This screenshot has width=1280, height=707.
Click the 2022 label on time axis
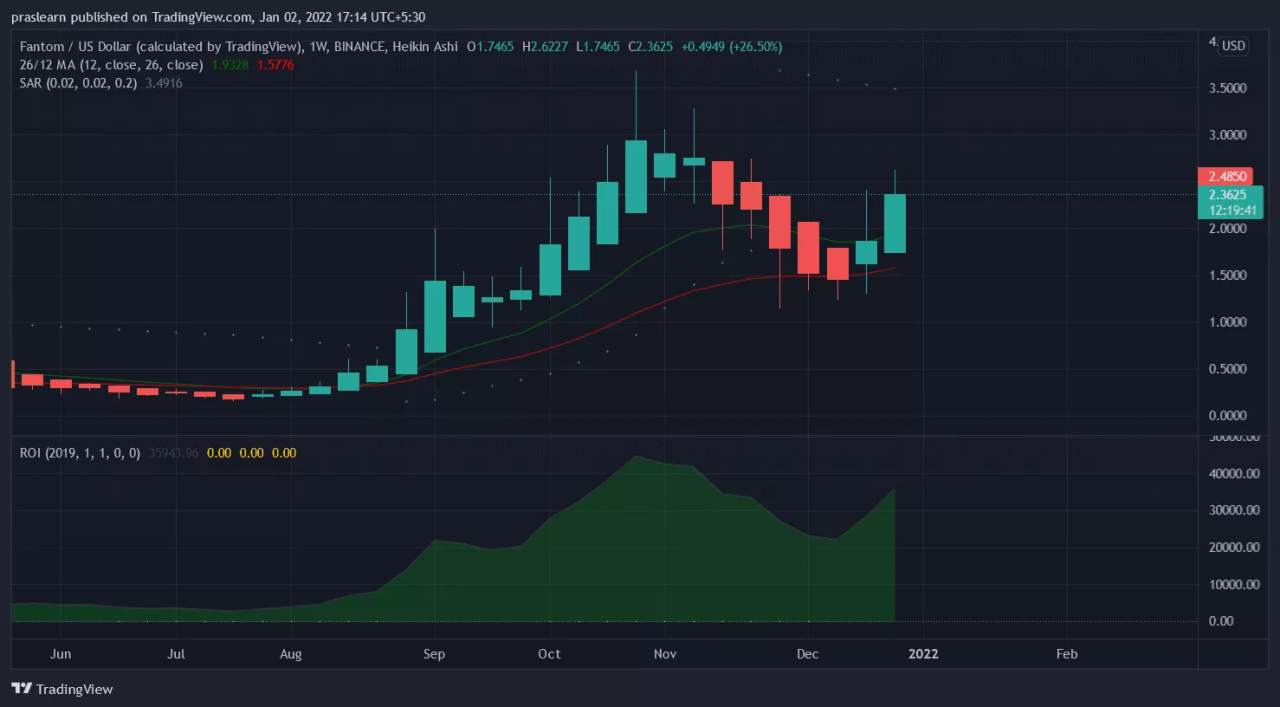coord(923,654)
